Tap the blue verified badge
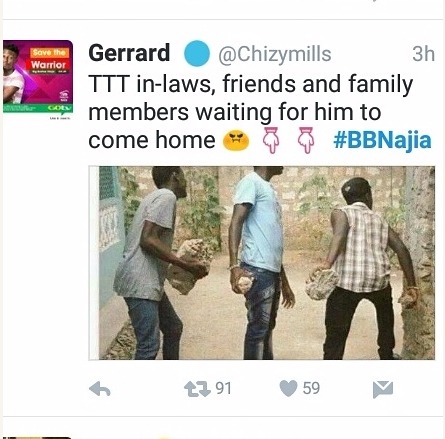The height and width of the screenshot is (439, 445). 197,53
